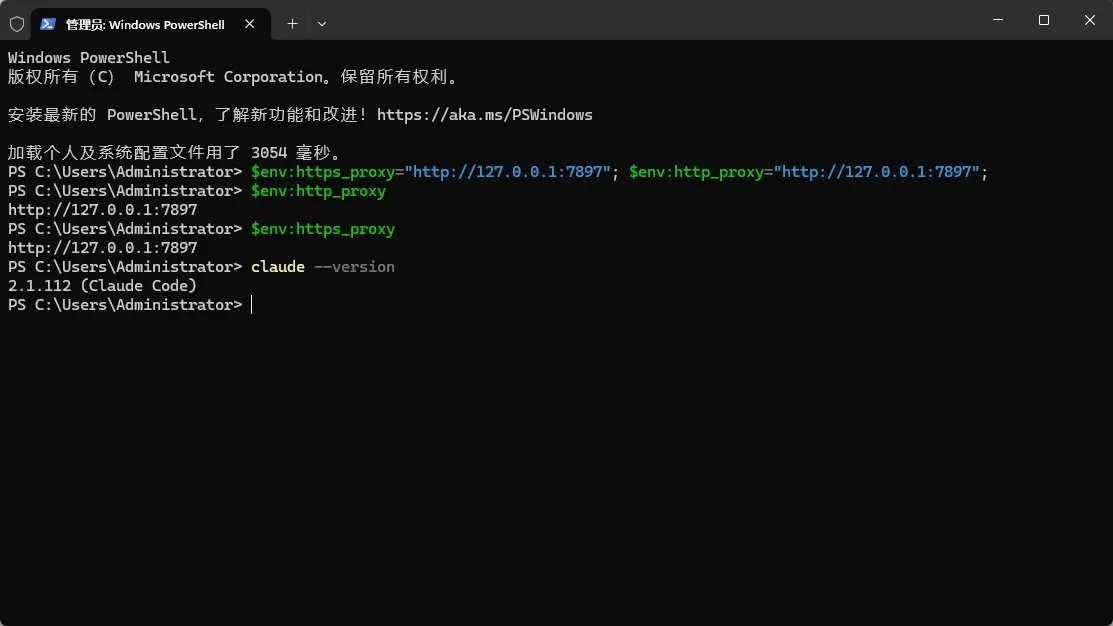Click the Microsoft Corporation copyright line
Image resolution: width=1113 pixels, height=626 pixels.
click(233, 77)
